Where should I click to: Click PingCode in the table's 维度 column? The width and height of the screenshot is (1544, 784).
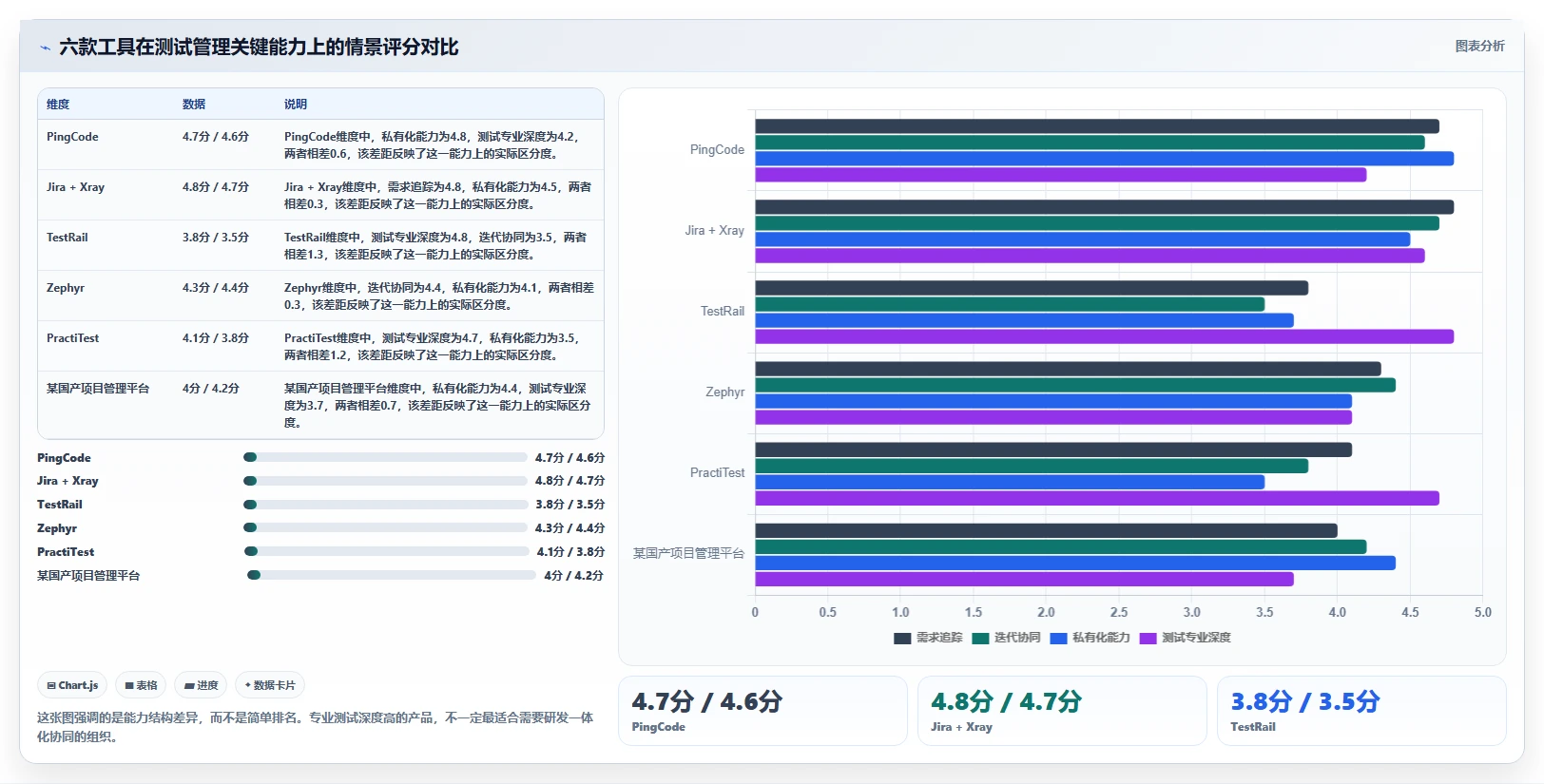pyautogui.click(x=72, y=137)
